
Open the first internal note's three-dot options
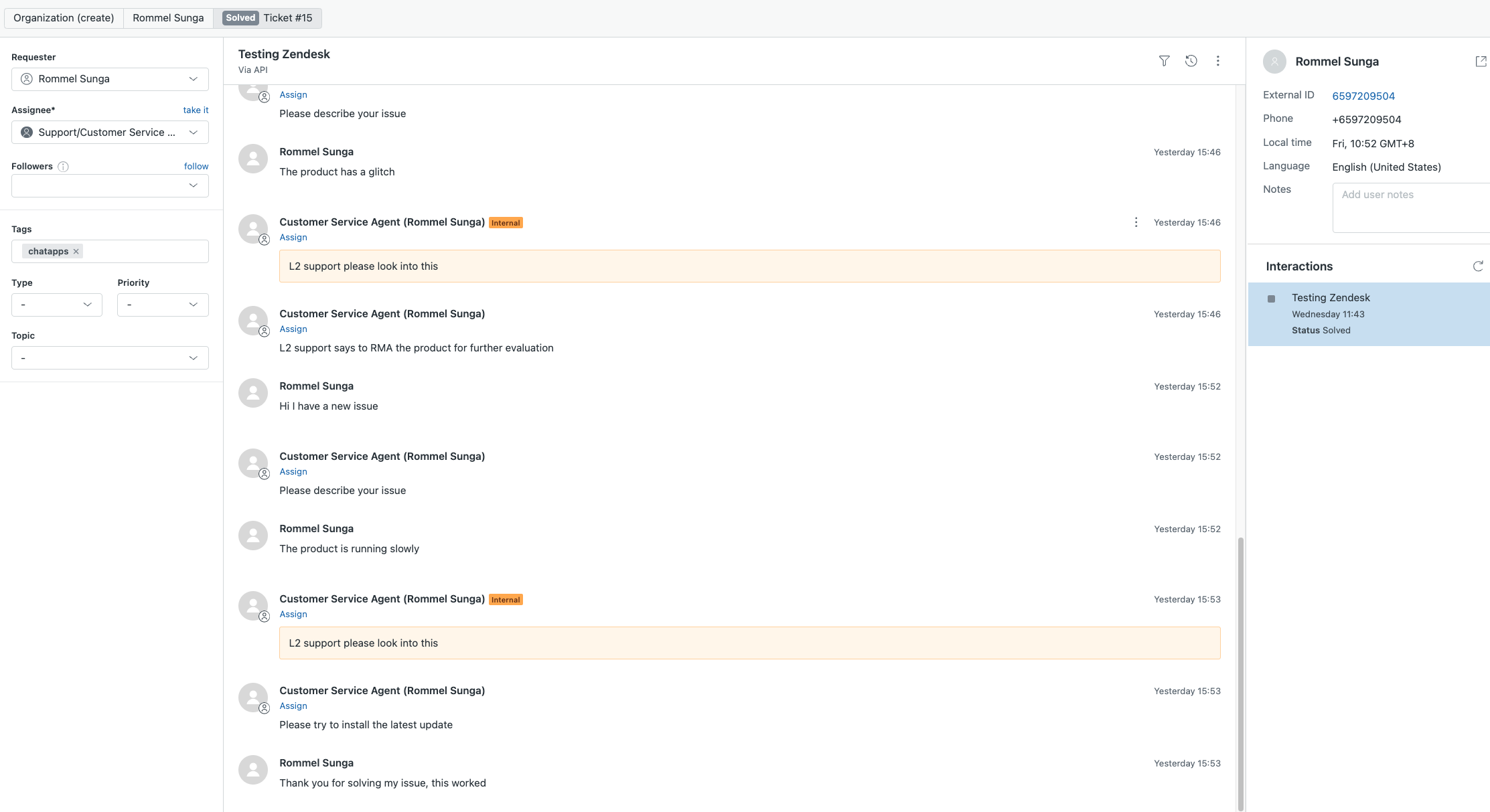pos(1136,222)
